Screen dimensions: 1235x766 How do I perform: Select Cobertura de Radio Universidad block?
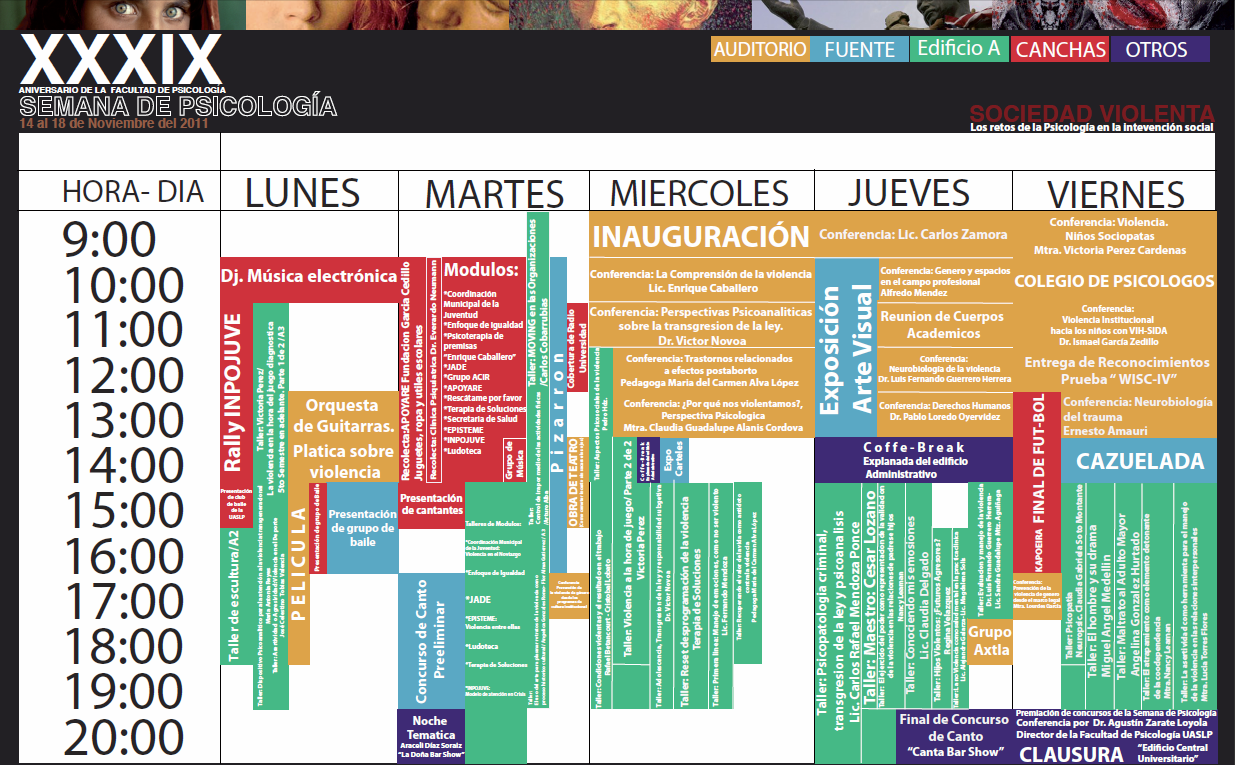[x=577, y=347]
